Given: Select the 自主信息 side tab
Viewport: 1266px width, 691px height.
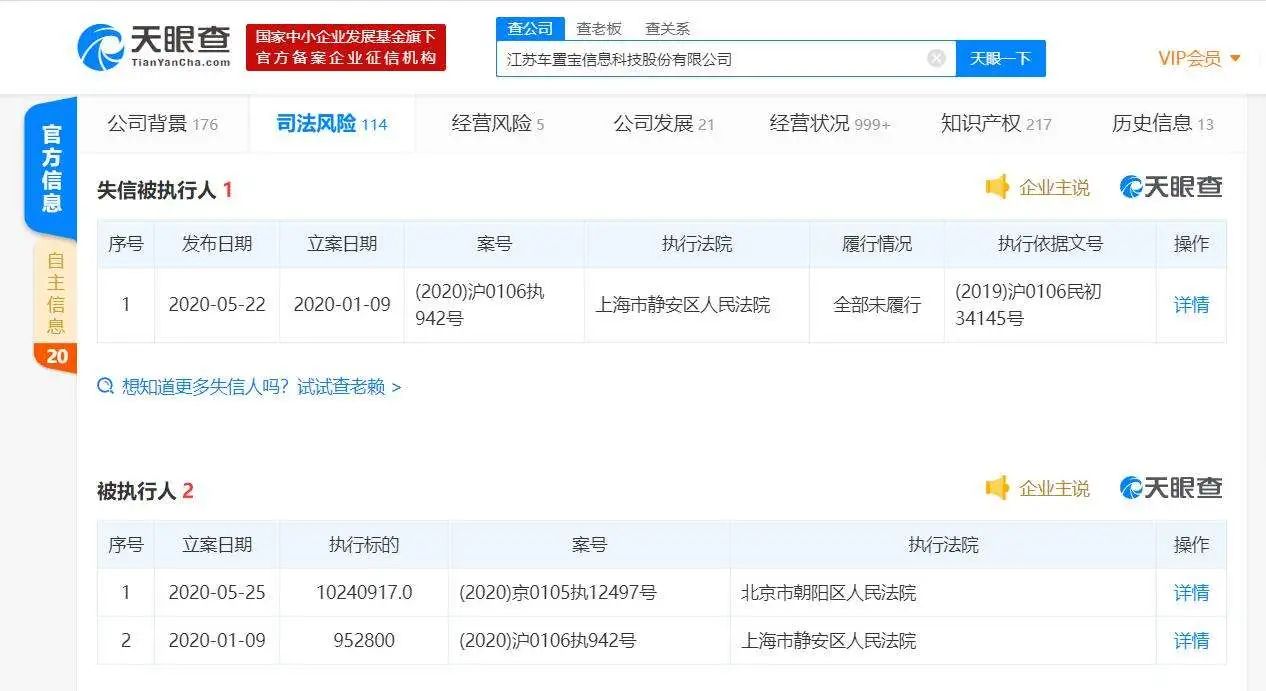Looking at the screenshot, I should (56, 291).
